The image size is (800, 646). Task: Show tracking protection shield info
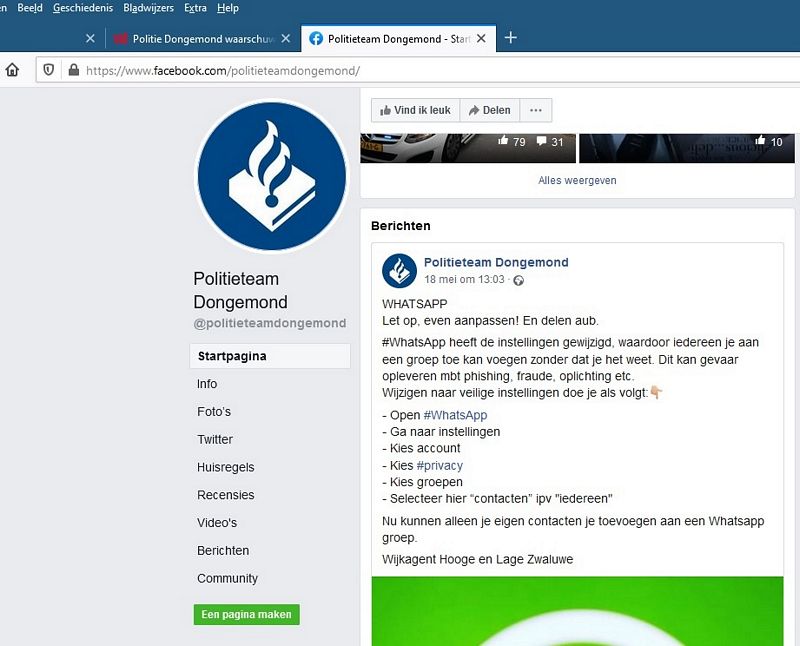pos(48,70)
